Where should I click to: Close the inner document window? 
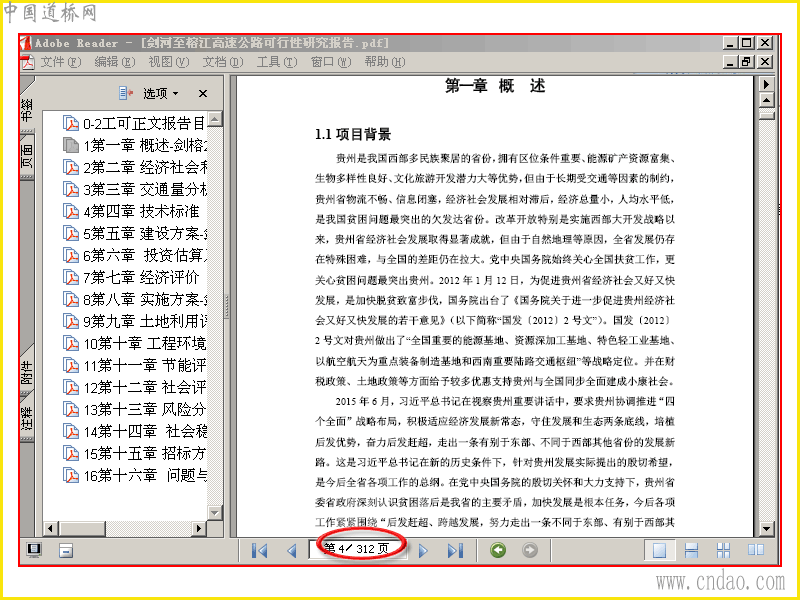click(764, 62)
